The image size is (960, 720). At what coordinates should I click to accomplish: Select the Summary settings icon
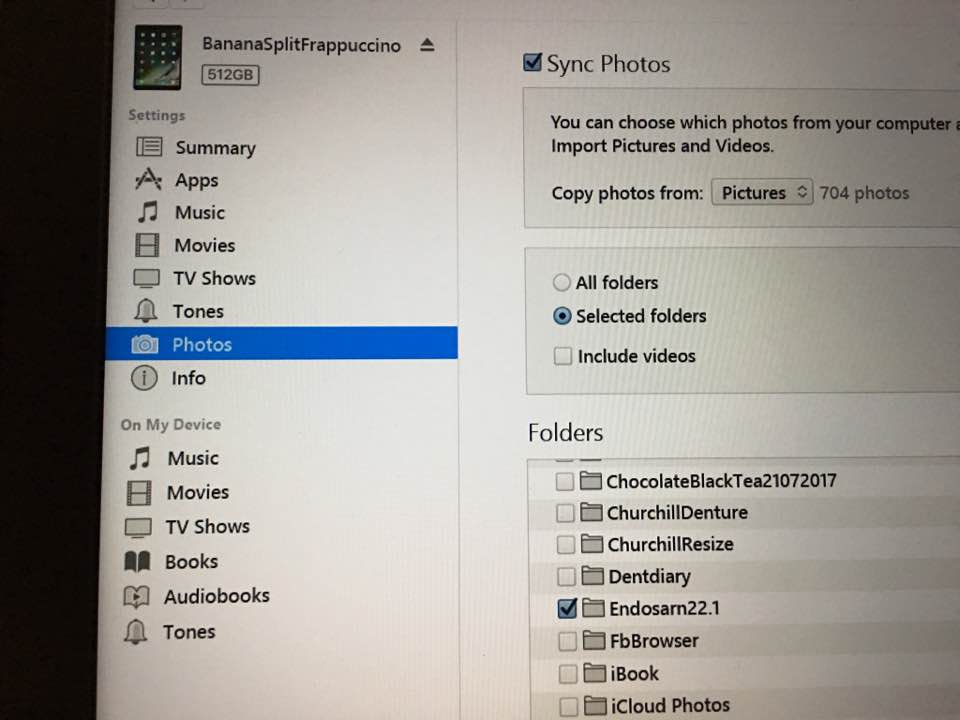coord(148,147)
